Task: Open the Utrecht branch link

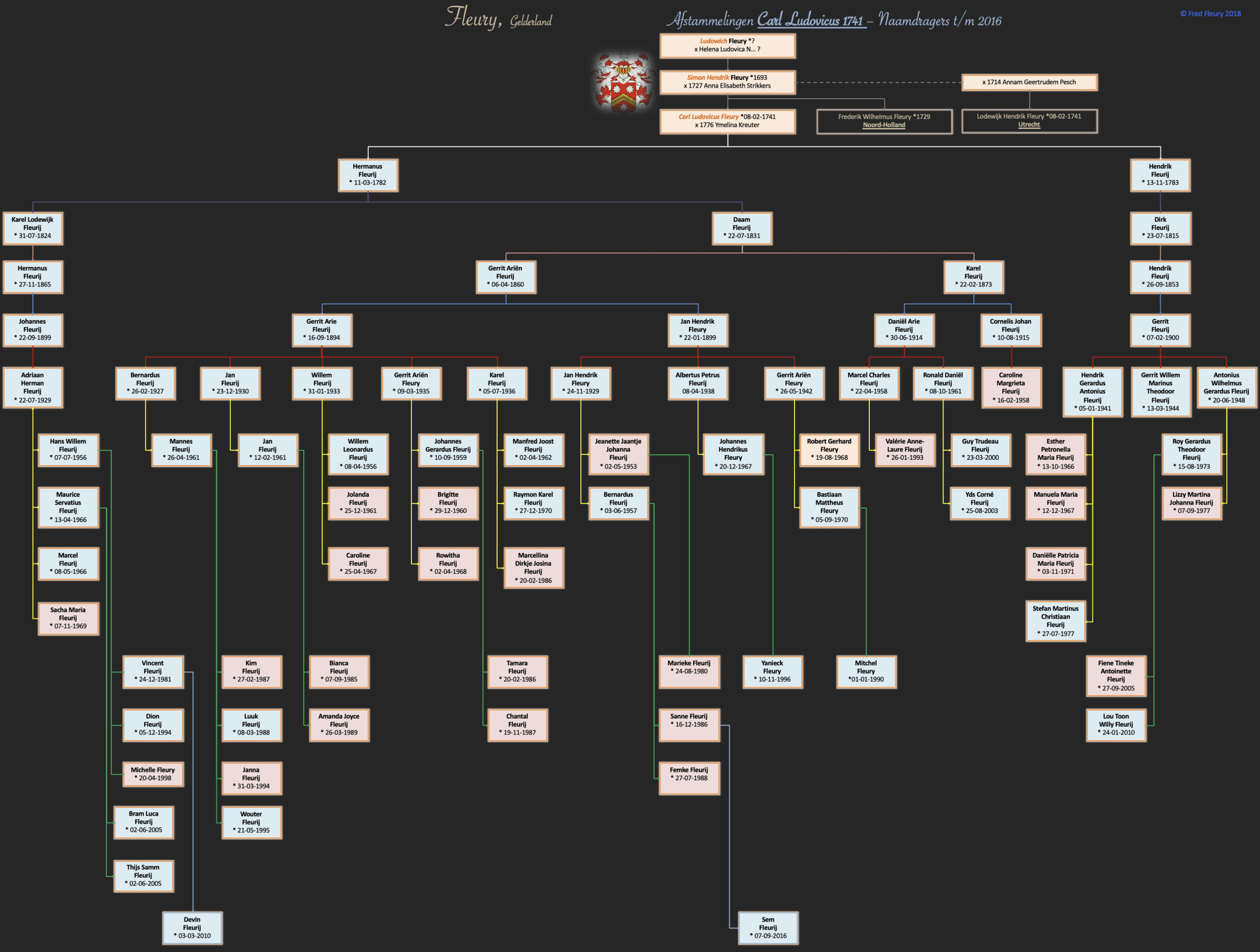Action: coord(1029,125)
